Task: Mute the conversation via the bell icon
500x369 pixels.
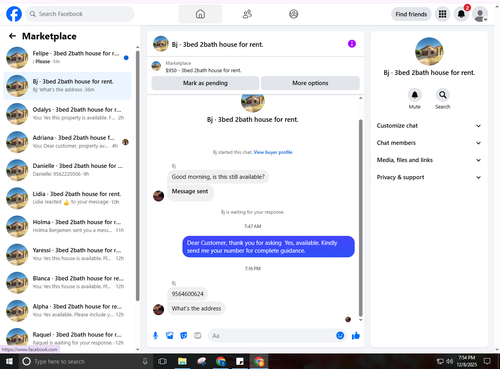Action: click(x=415, y=95)
